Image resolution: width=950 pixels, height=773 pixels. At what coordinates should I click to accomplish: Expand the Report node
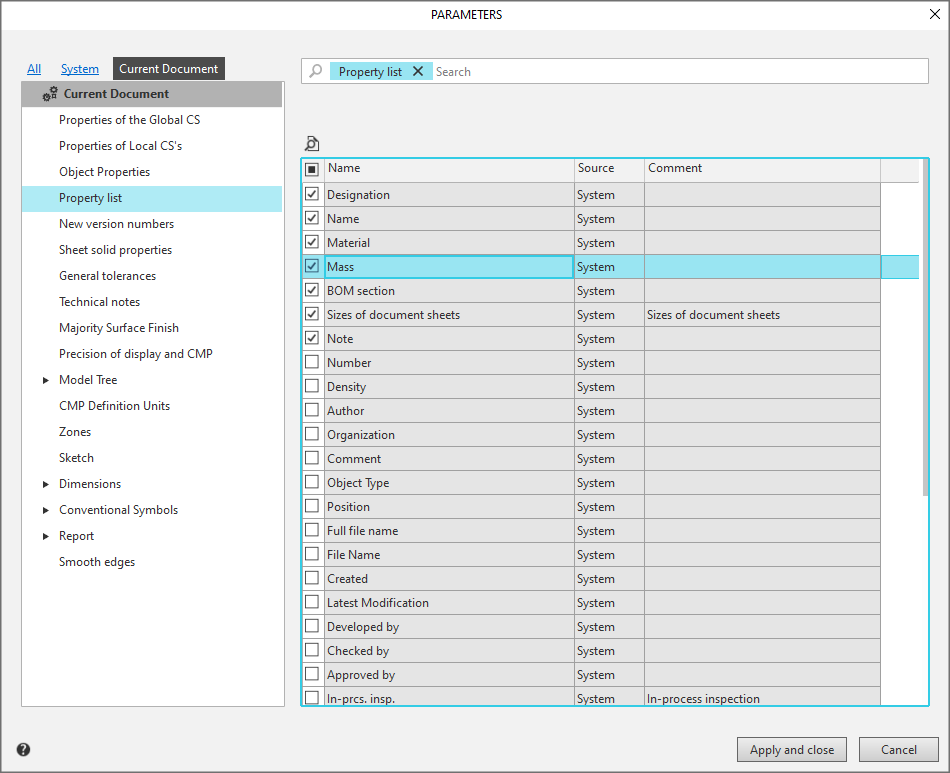coord(46,536)
